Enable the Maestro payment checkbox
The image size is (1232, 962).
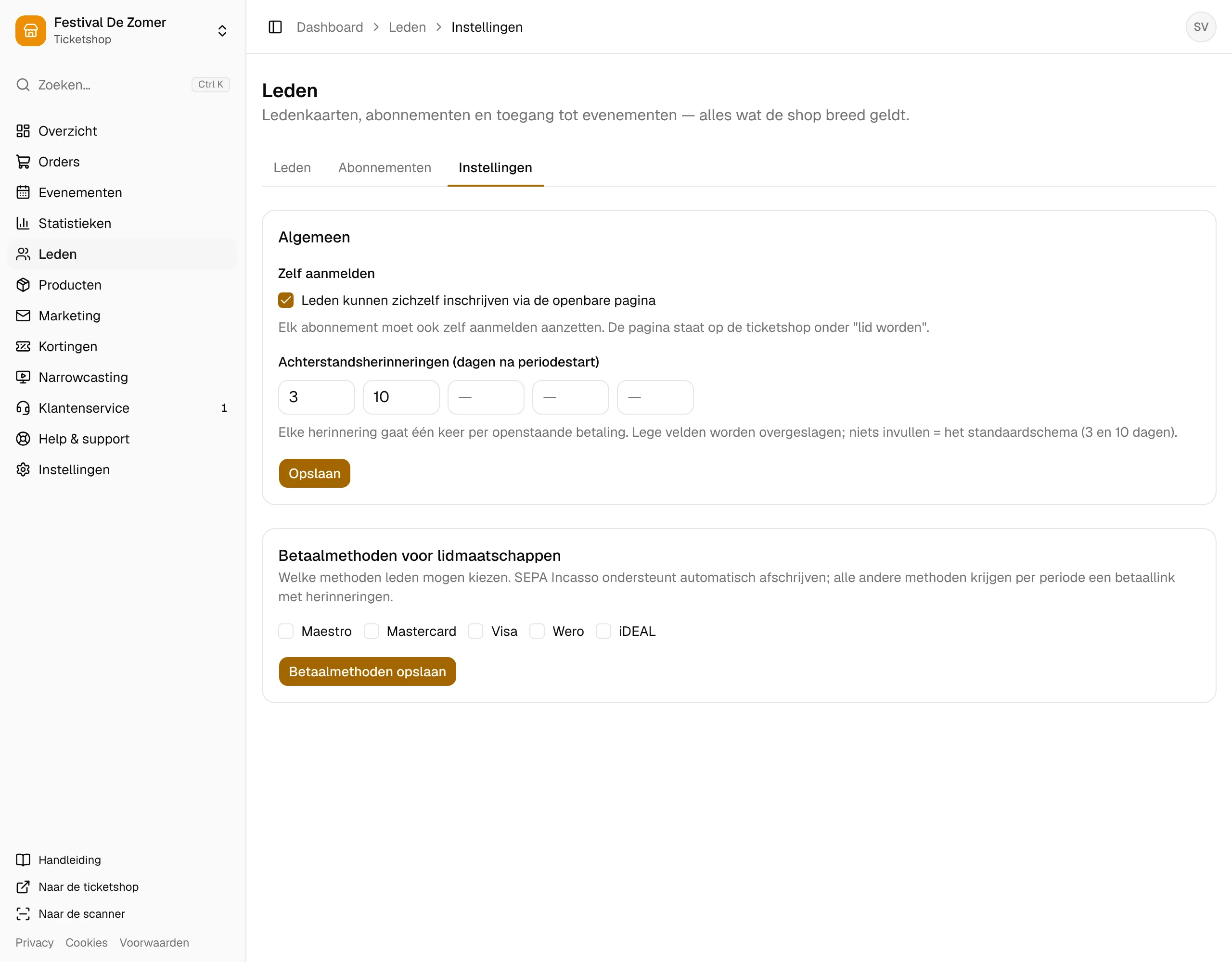(286, 631)
